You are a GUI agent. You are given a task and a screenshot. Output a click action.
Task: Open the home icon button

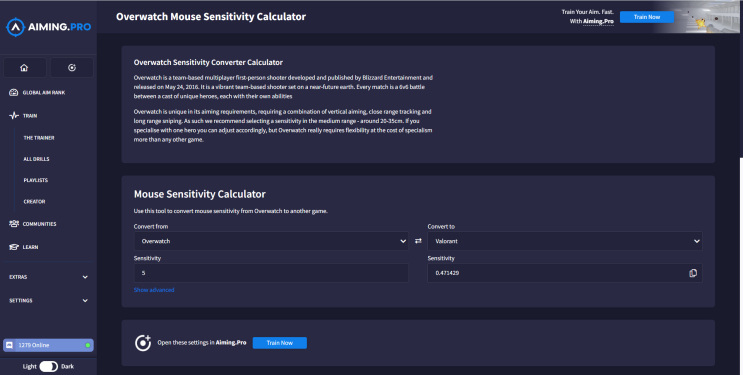[x=25, y=68]
